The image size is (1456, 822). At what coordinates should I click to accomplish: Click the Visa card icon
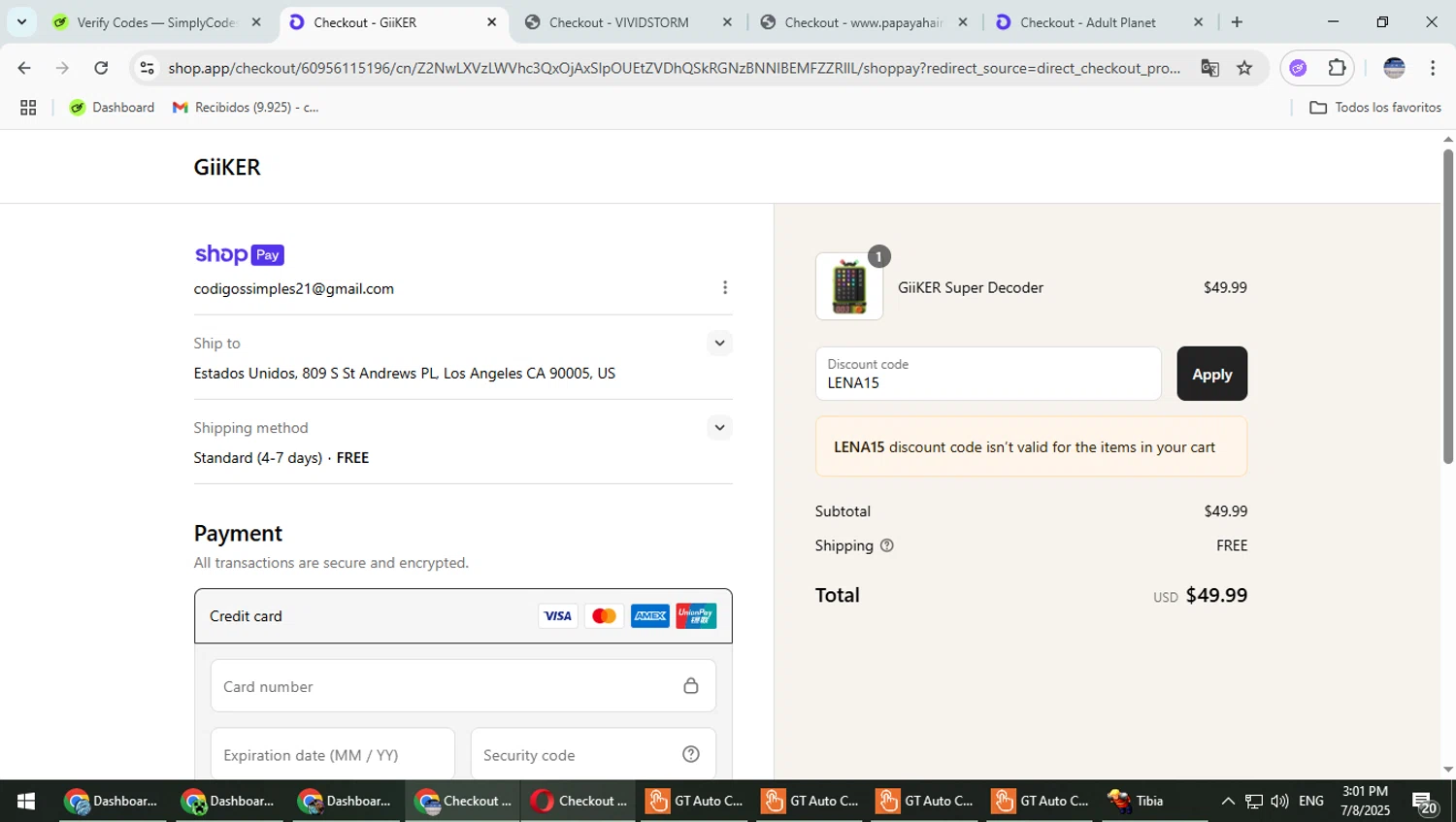(557, 616)
